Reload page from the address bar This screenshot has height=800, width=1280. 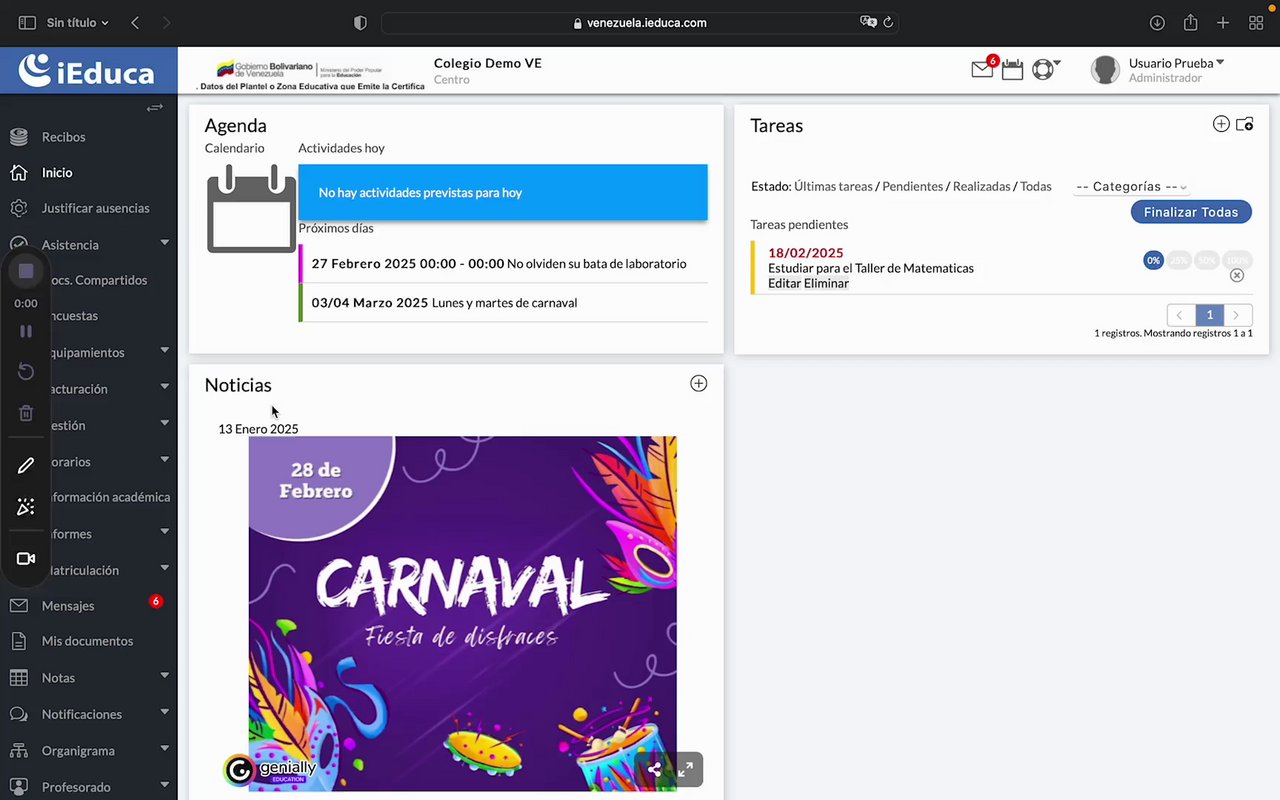click(888, 22)
